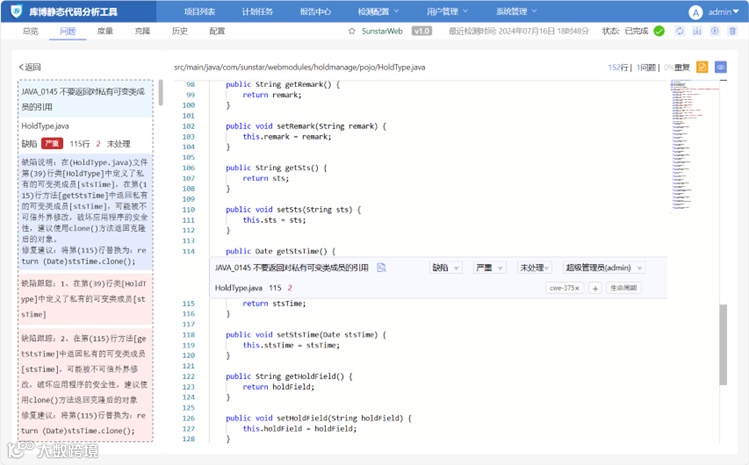Image resolution: width=749 pixels, height=465 pixels.
Task: Click the code minimap overview
Action: click(695, 146)
